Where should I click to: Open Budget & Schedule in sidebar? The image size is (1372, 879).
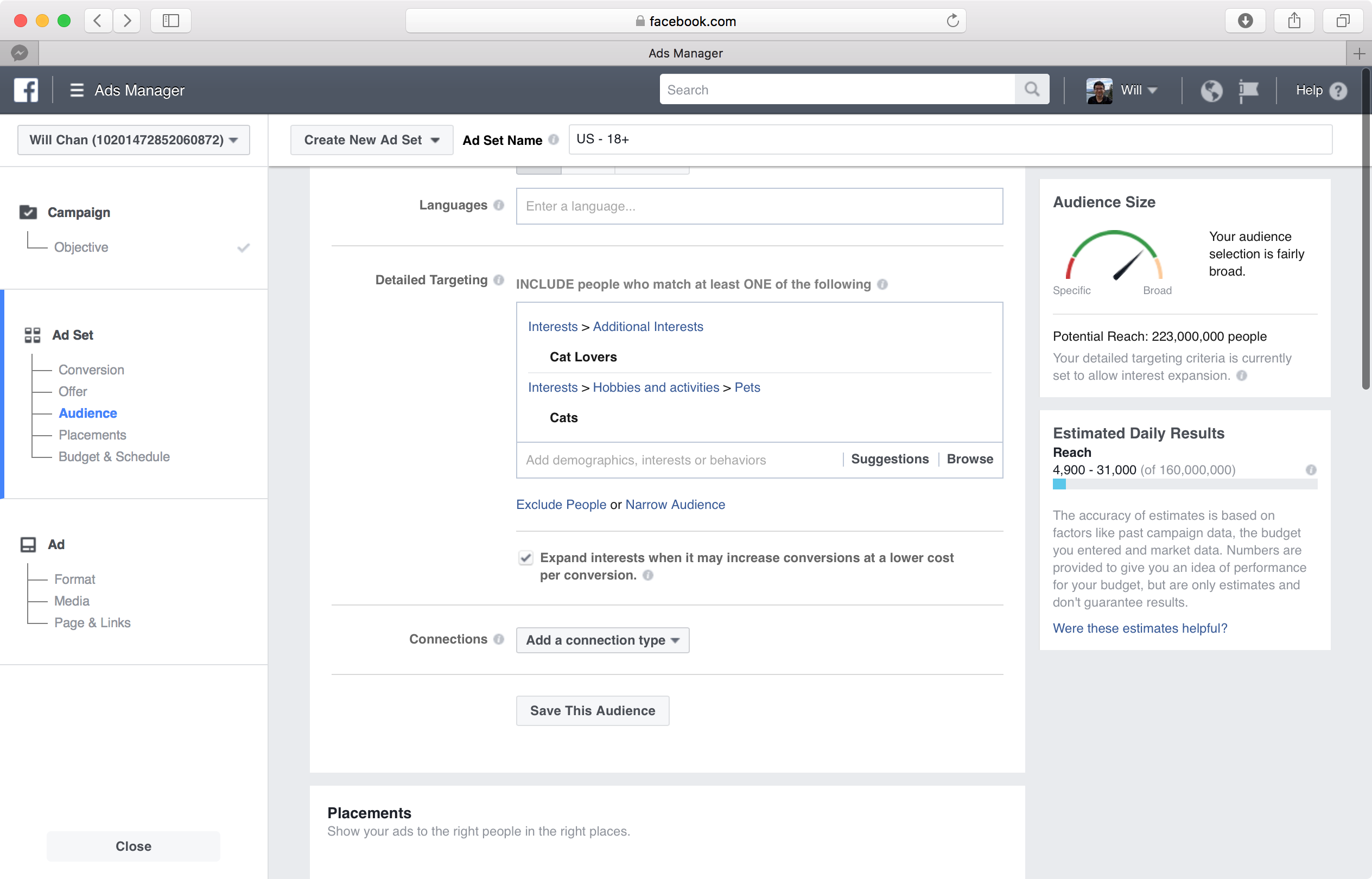(114, 457)
